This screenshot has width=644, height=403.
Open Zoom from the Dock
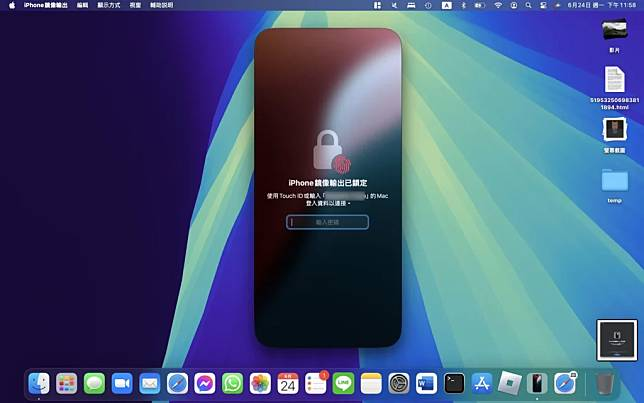[x=122, y=383]
